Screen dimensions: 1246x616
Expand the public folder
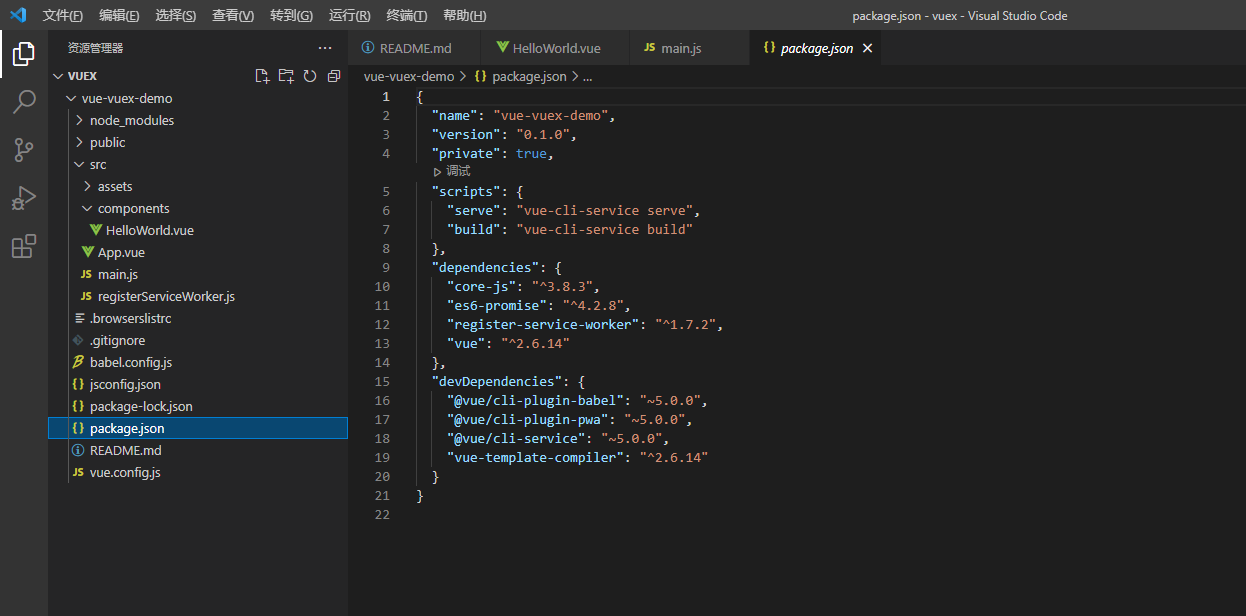point(198,142)
